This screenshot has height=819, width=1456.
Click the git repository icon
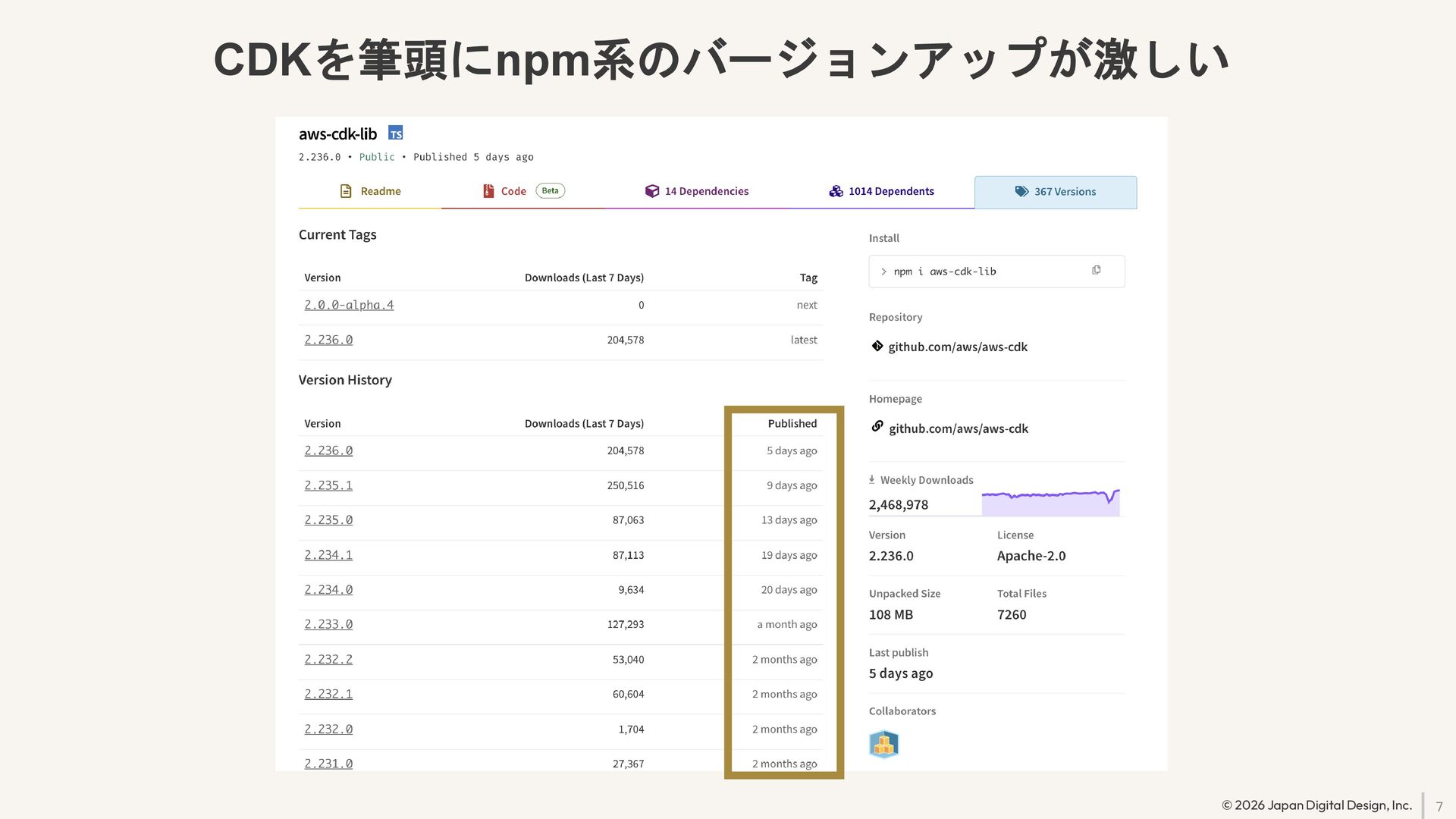877,347
